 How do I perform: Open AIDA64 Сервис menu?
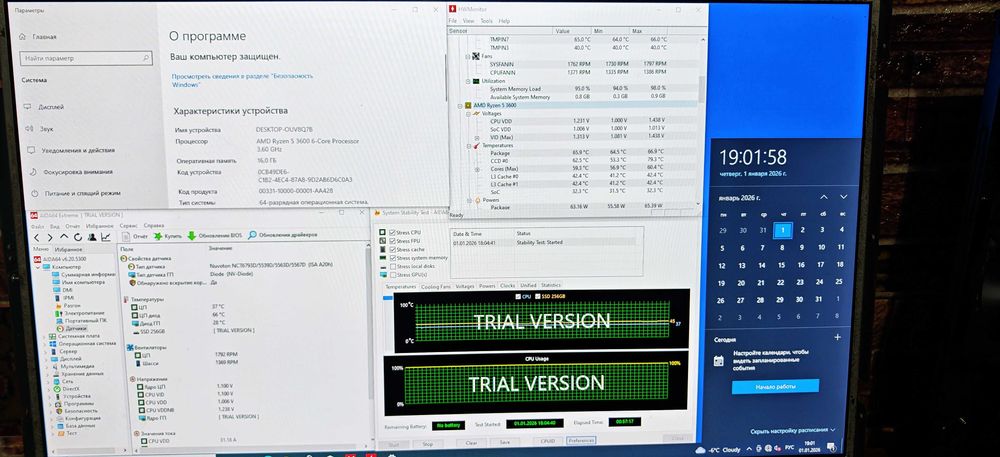(x=128, y=226)
